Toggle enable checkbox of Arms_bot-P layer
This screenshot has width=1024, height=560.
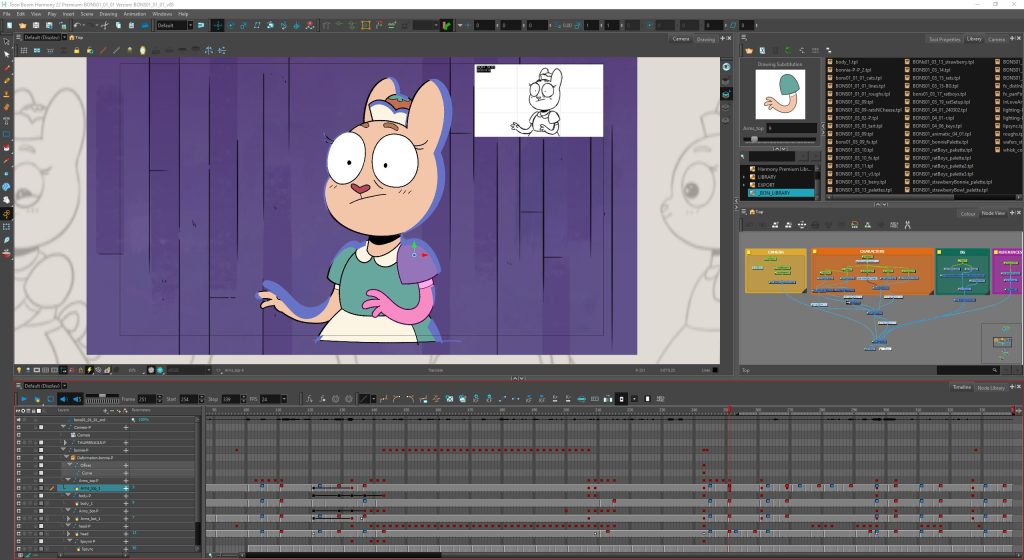tap(18, 511)
